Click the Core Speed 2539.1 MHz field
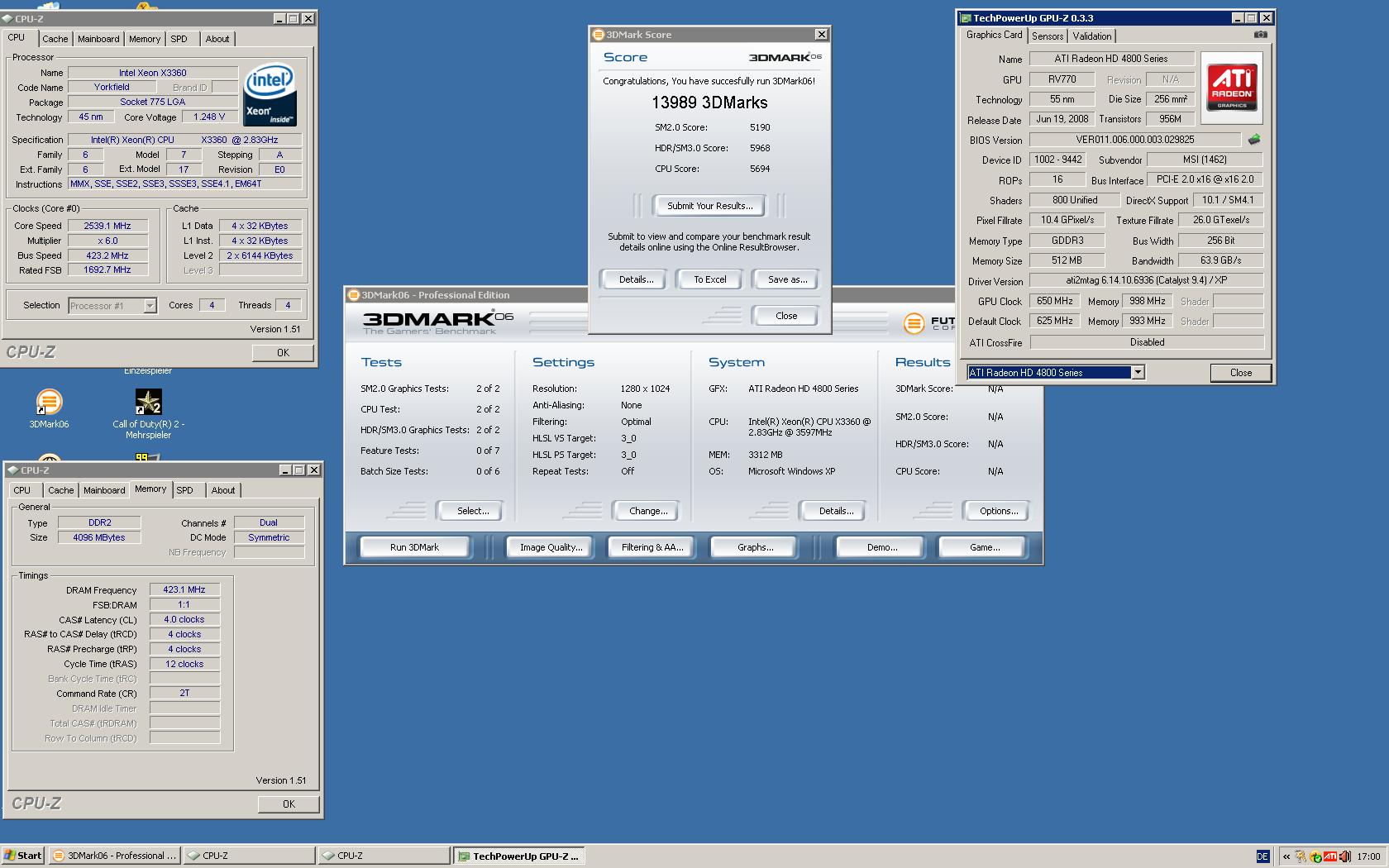 click(107, 226)
